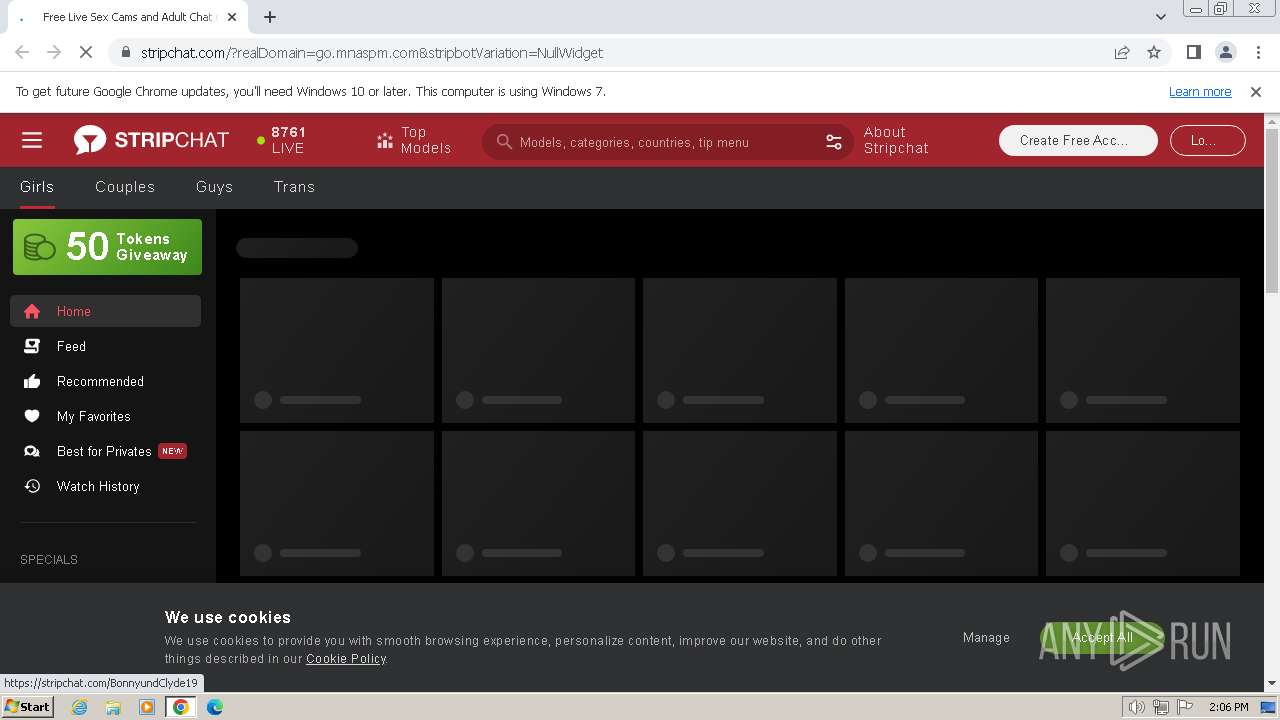Screen dimensions: 1280x720
Task: Open Chrome three-dot menu
Action: [1258, 52]
